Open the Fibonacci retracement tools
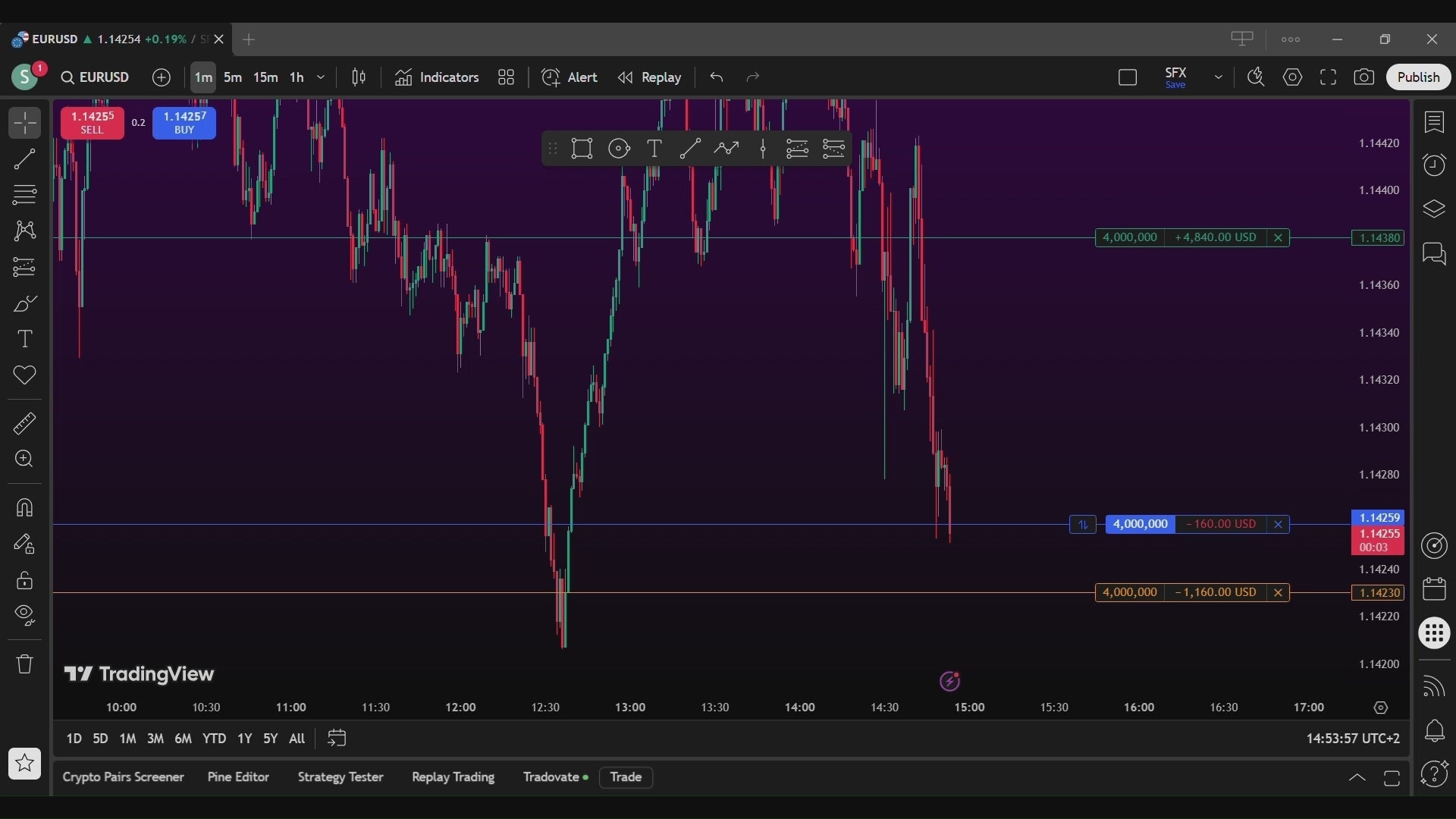The width and height of the screenshot is (1456, 819). click(x=24, y=195)
